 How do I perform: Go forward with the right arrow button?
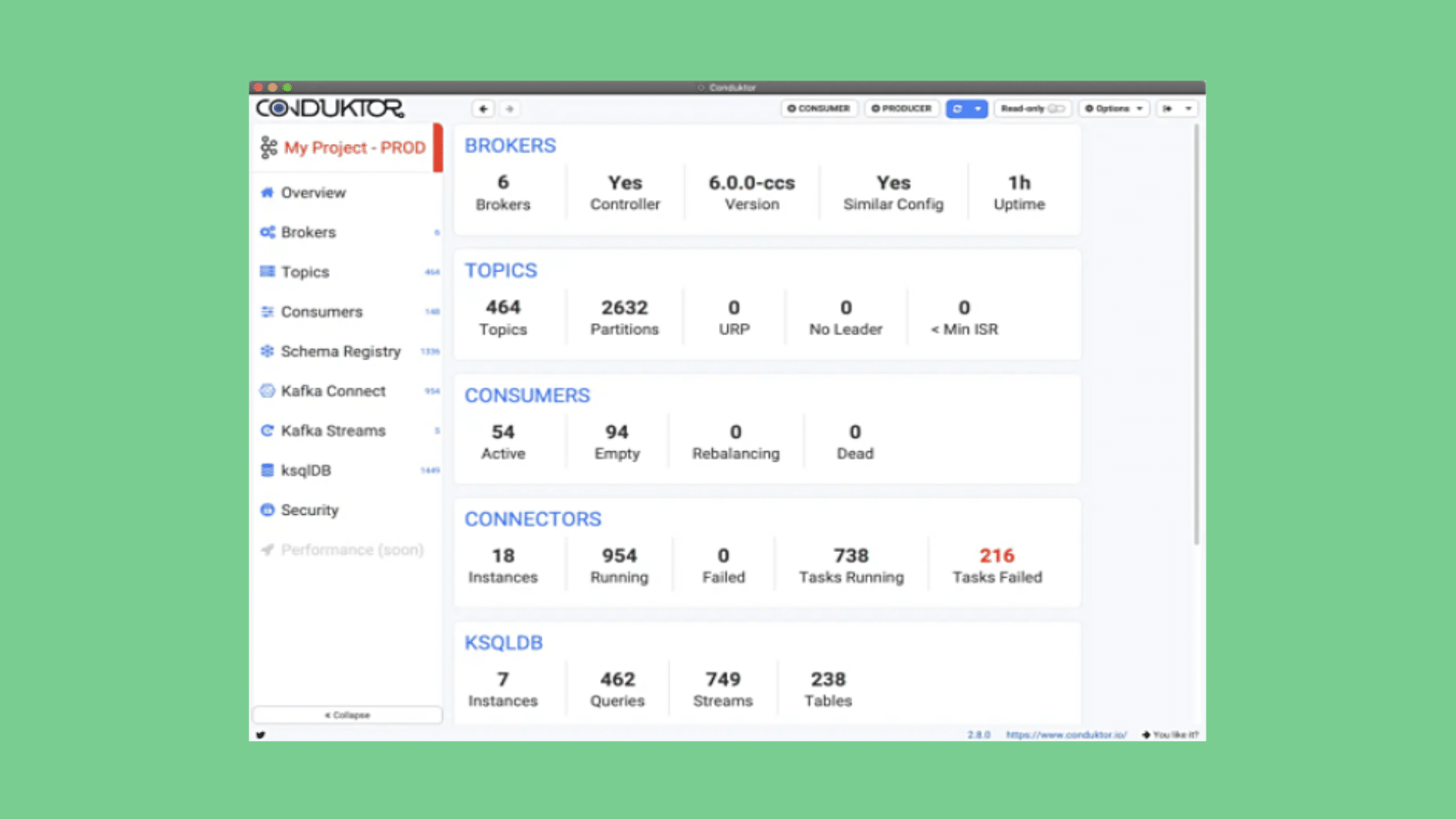pos(510,108)
